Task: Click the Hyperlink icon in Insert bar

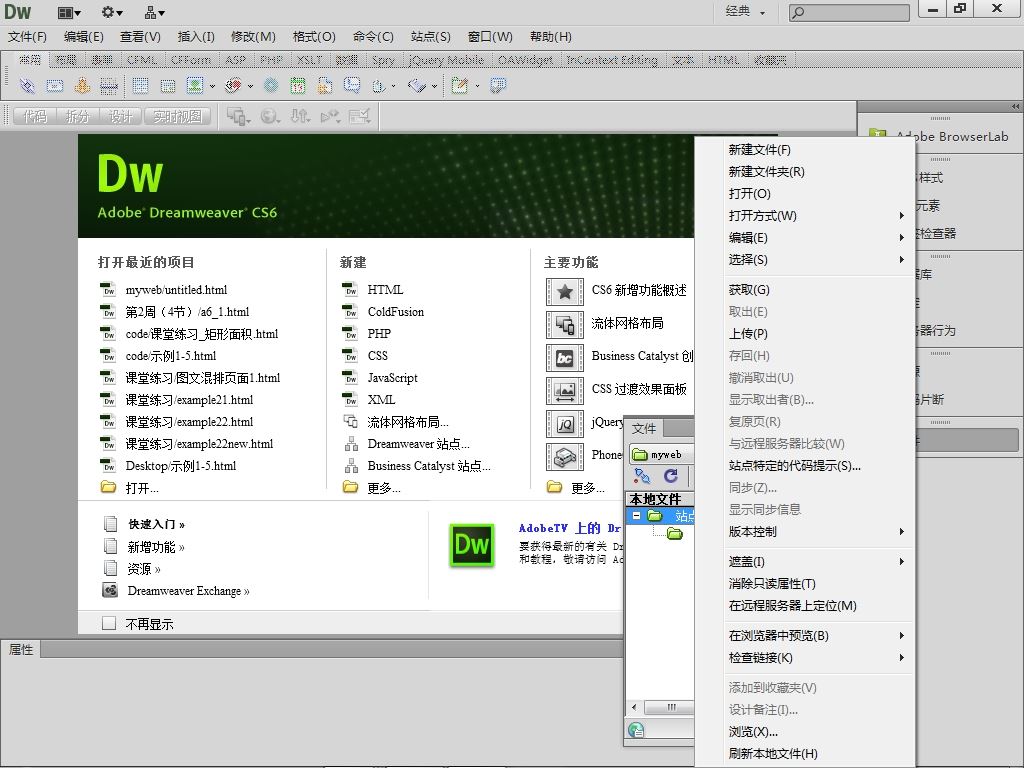Action: tap(27, 85)
